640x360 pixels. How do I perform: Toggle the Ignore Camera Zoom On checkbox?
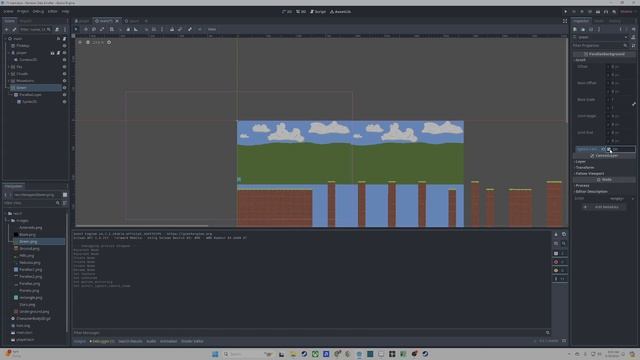point(609,149)
